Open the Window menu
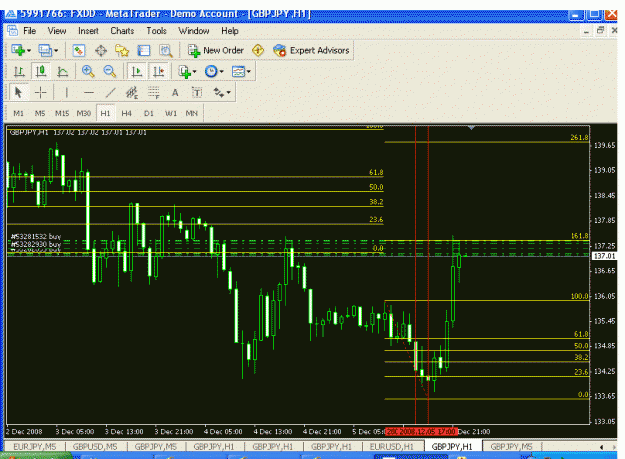Screen dimensions: 625x459 (194, 31)
